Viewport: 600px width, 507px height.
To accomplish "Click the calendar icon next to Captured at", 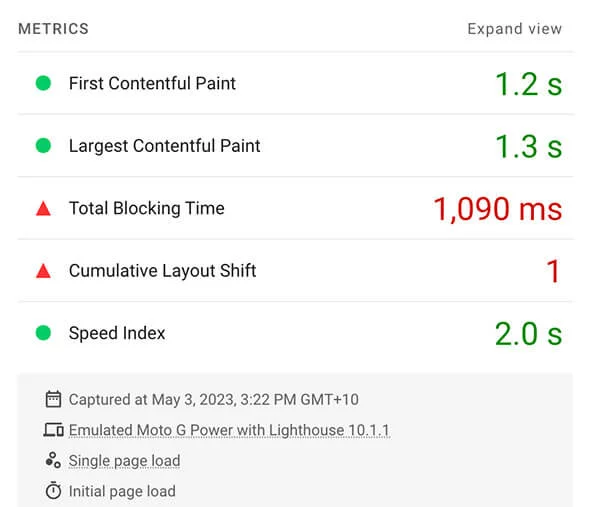I will coord(53,399).
